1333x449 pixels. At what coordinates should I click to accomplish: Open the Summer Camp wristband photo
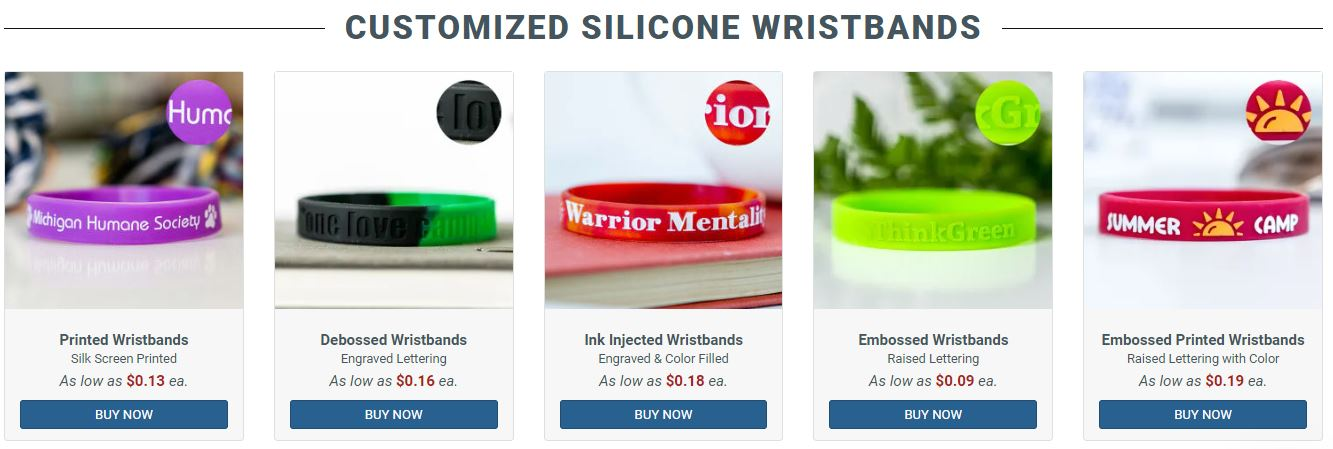(1203, 190)
